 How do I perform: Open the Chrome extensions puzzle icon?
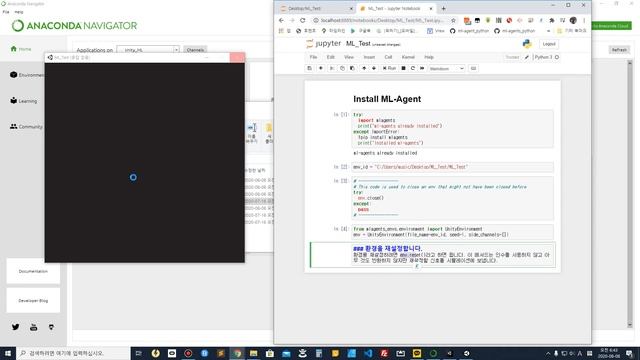pos(552,20)
